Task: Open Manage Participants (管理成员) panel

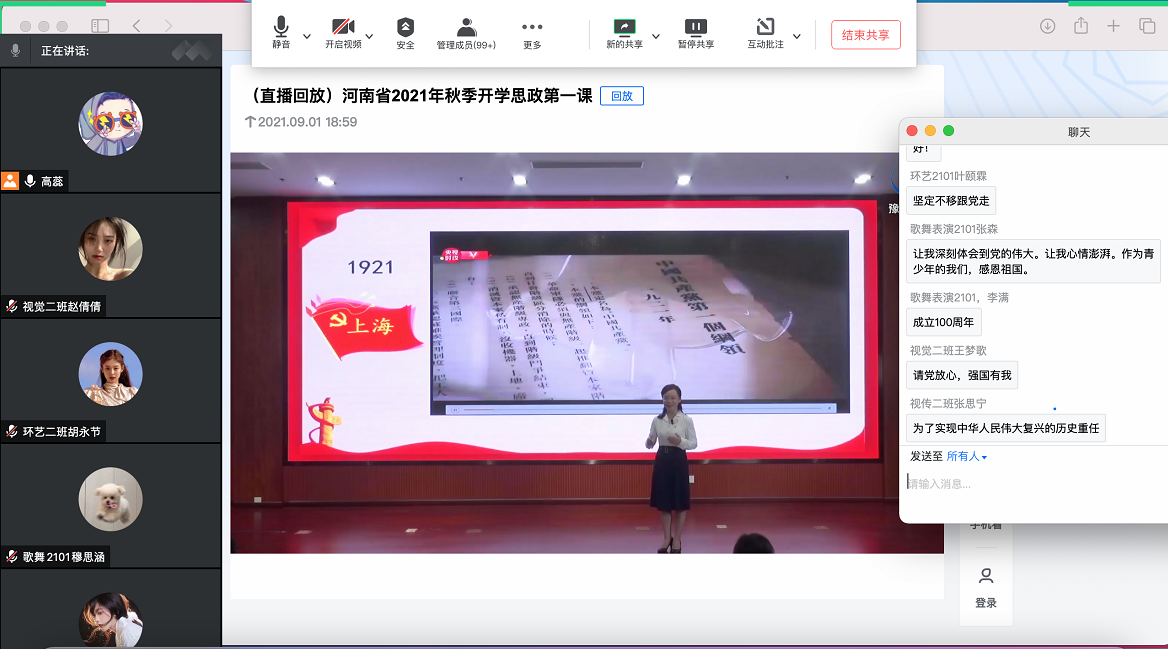Action: coord(466,28)
